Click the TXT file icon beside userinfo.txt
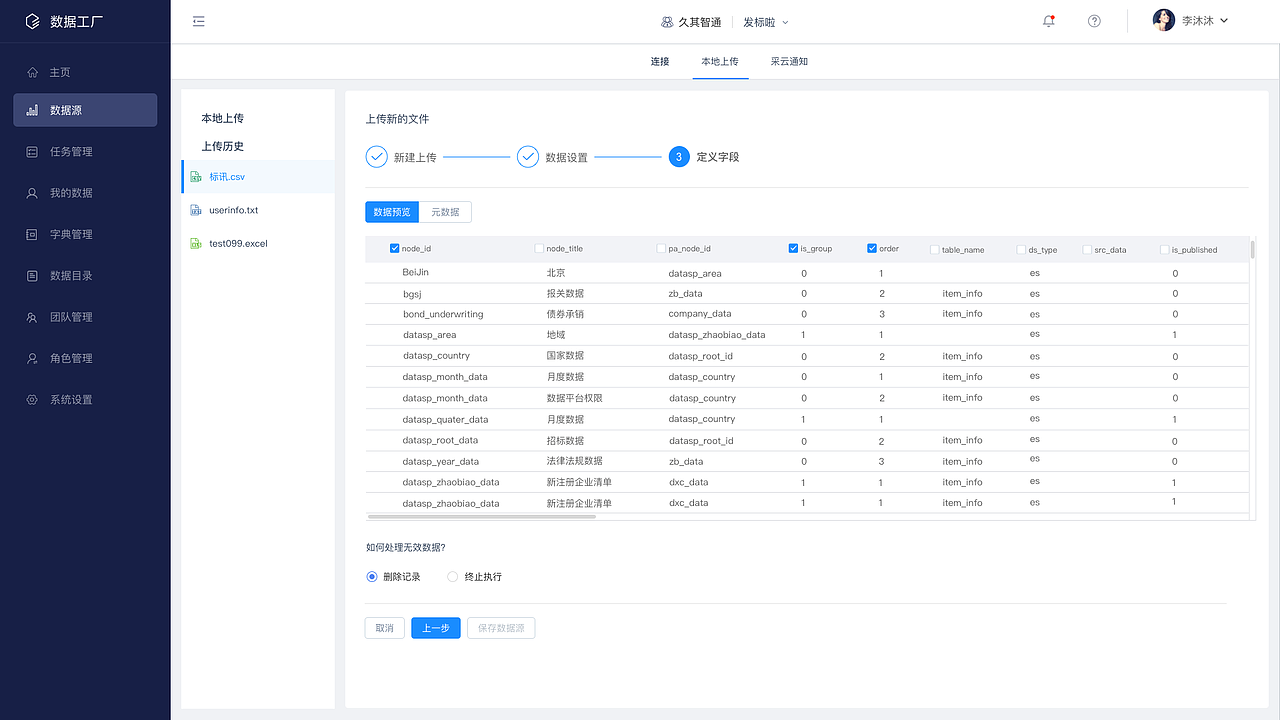 193,209
